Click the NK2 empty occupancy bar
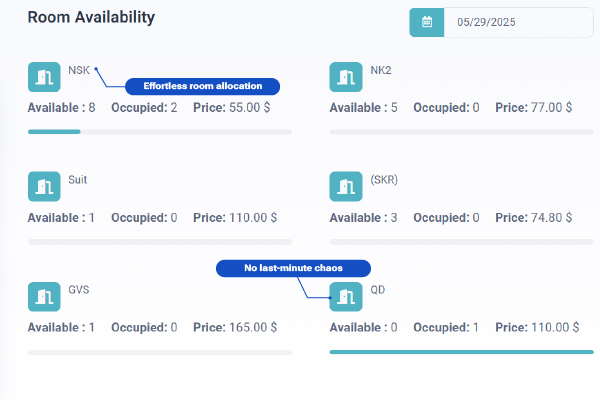 click(461, 132)
